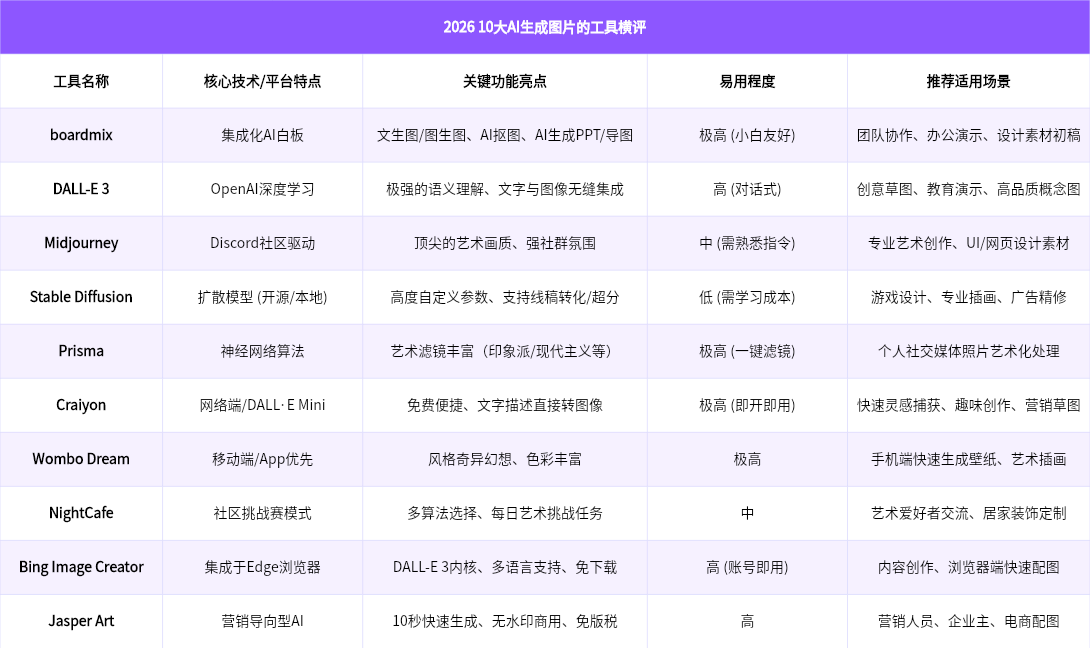Viewport: 1090px width, 648px height.
Task: Click the "Prisma" tool name cell
Action: (81, 351)
